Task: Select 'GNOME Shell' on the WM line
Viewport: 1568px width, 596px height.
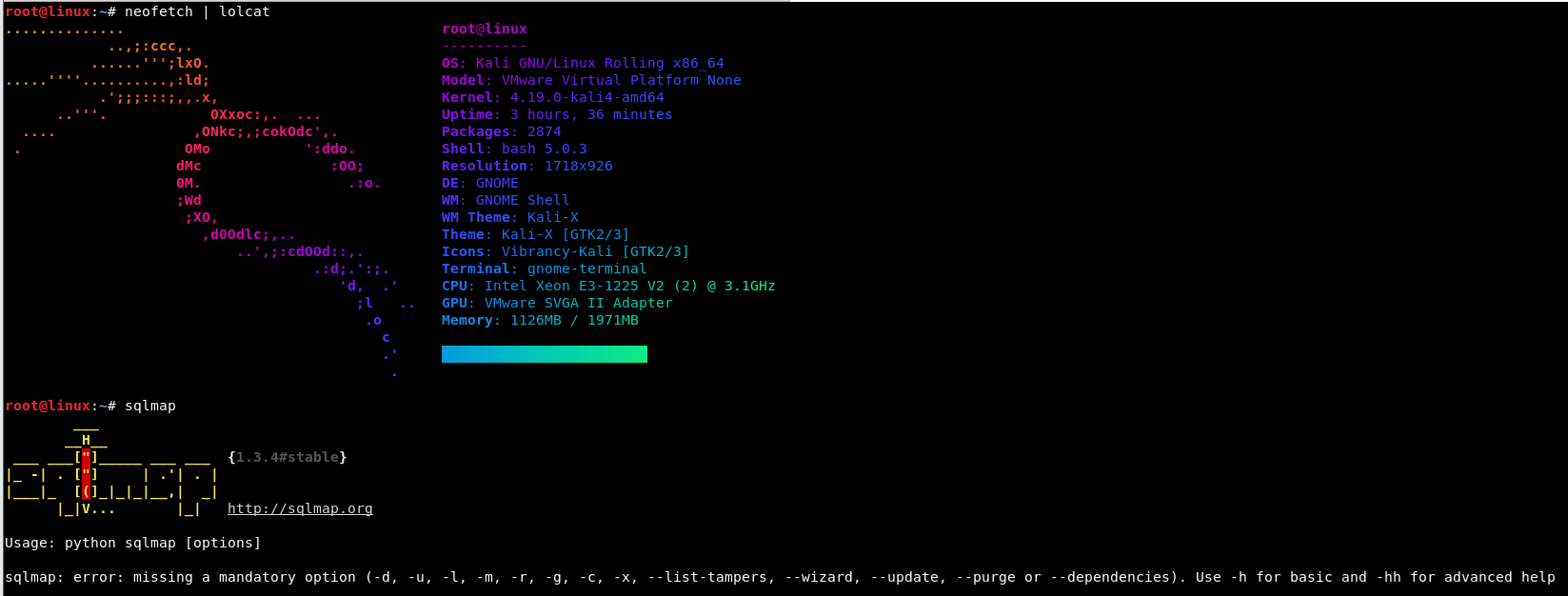Action: coord(523,200)
